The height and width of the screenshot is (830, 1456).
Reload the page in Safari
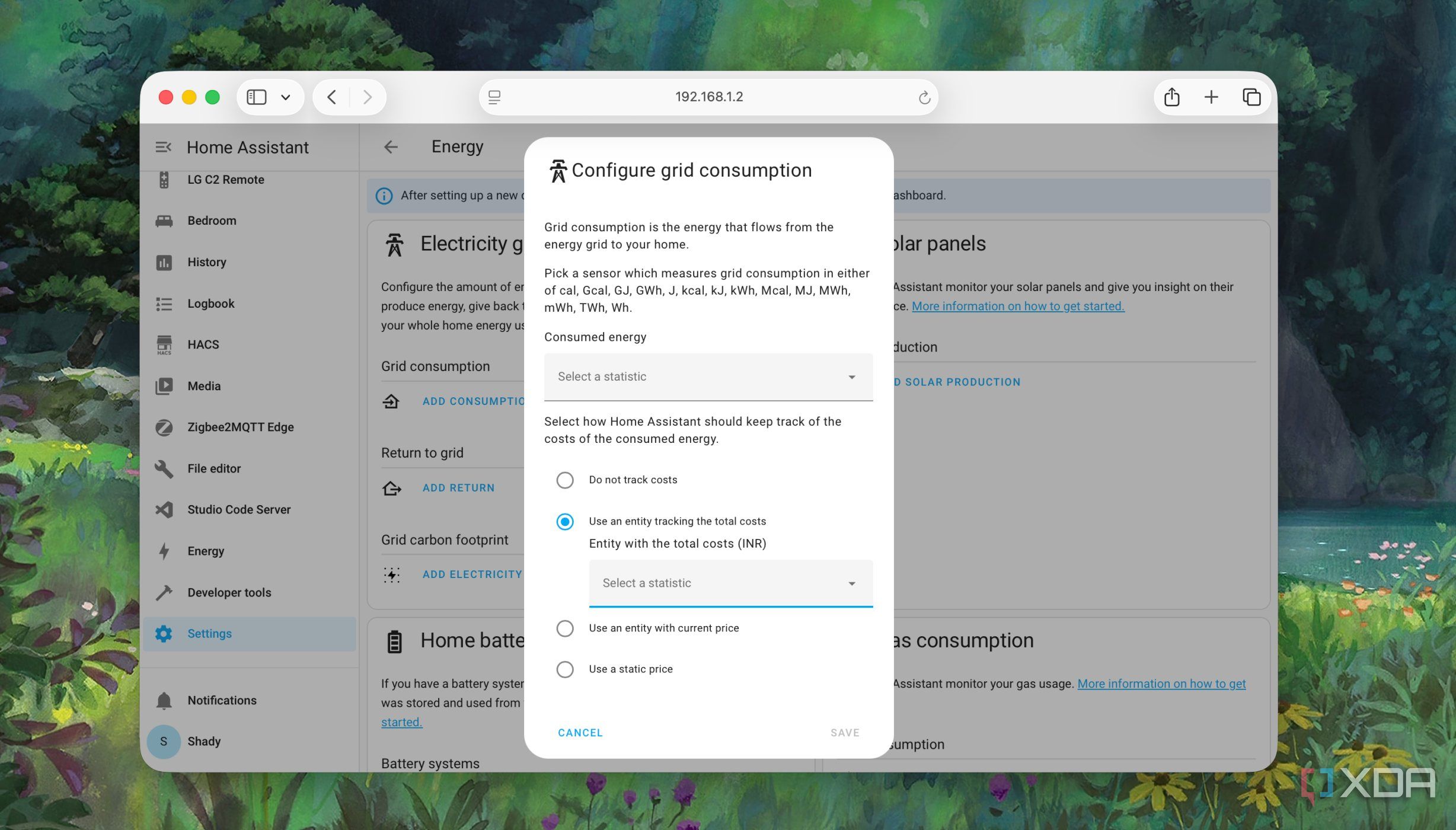coord(924,97)
